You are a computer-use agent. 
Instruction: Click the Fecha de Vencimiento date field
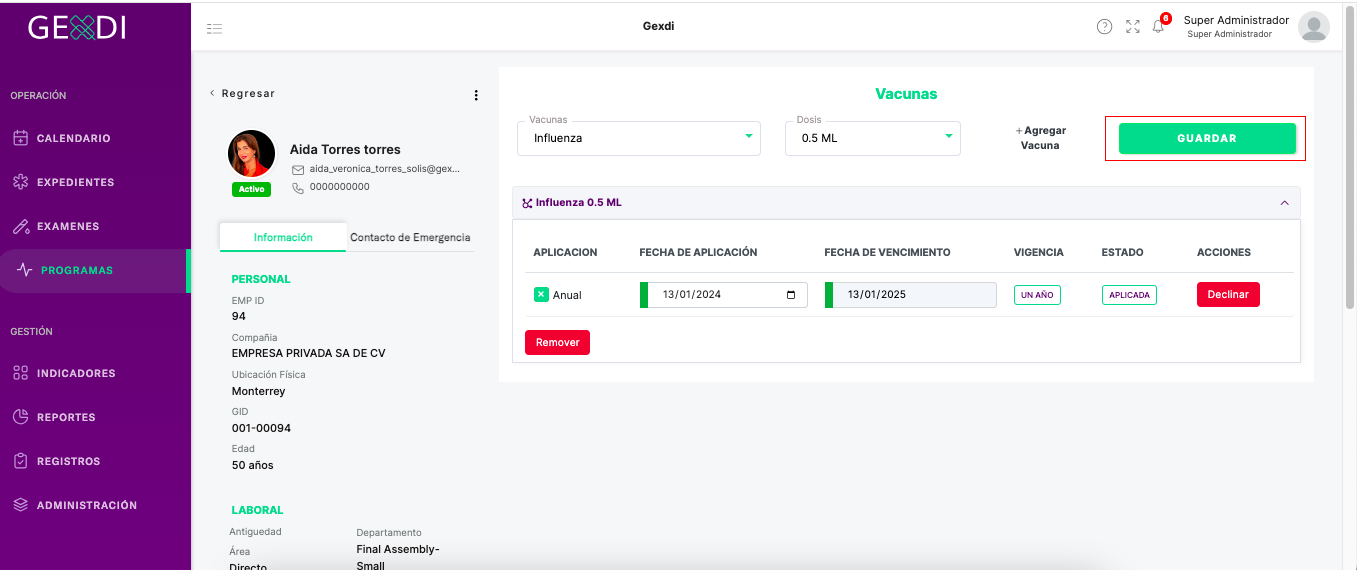click(x=910, y=295)
